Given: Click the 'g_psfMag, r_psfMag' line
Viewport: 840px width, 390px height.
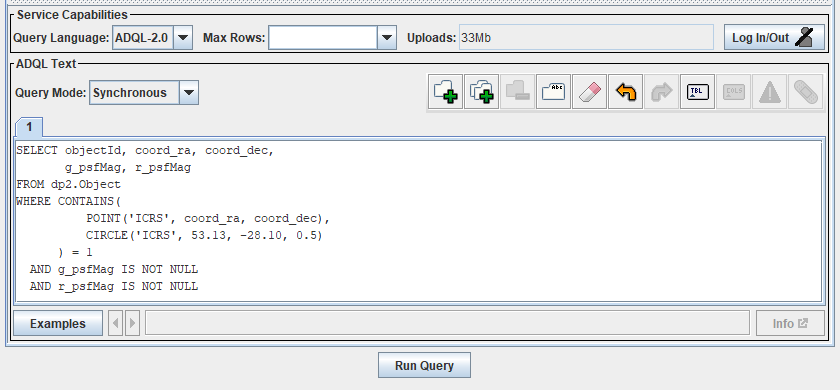Looking at the screenshot, I should click(128, 168).
